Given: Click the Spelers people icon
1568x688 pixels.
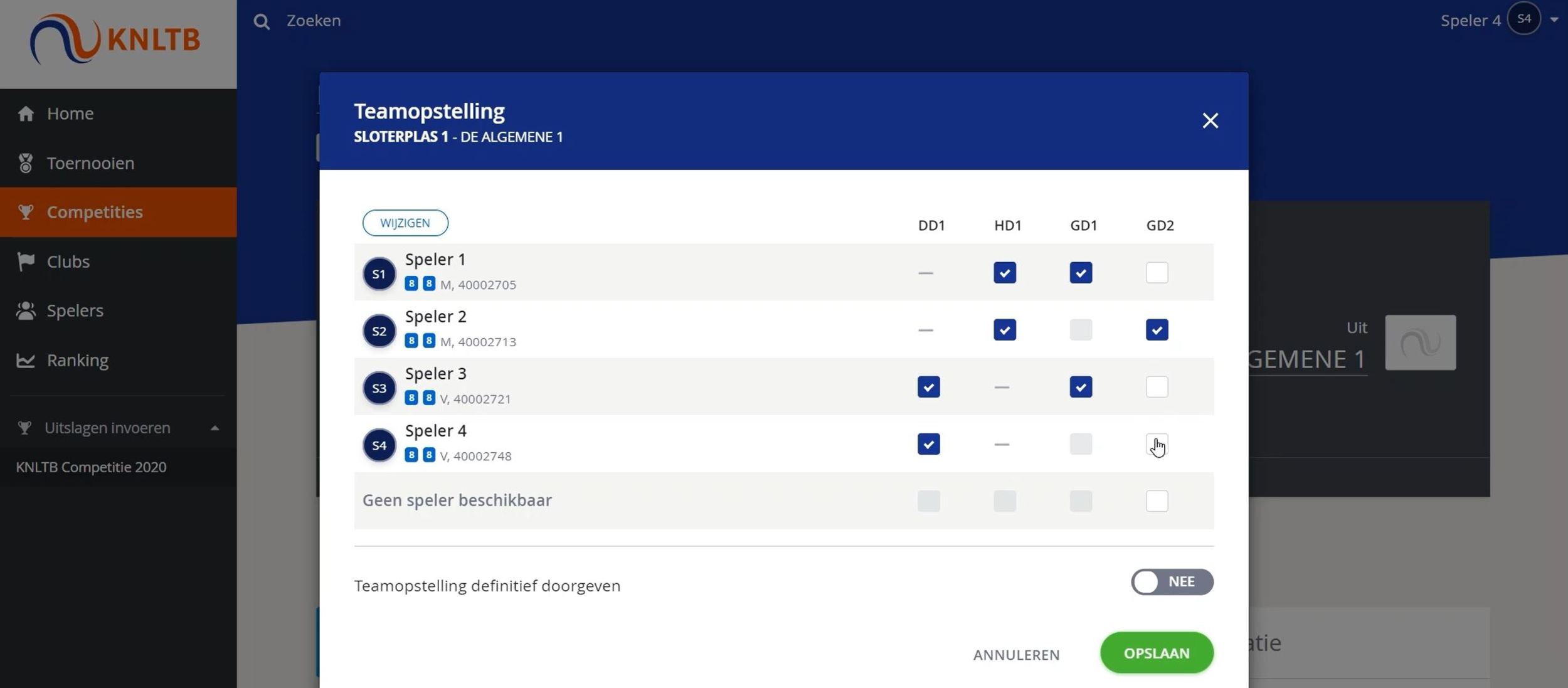Looking at the screenshot, I should coord(26,310).
